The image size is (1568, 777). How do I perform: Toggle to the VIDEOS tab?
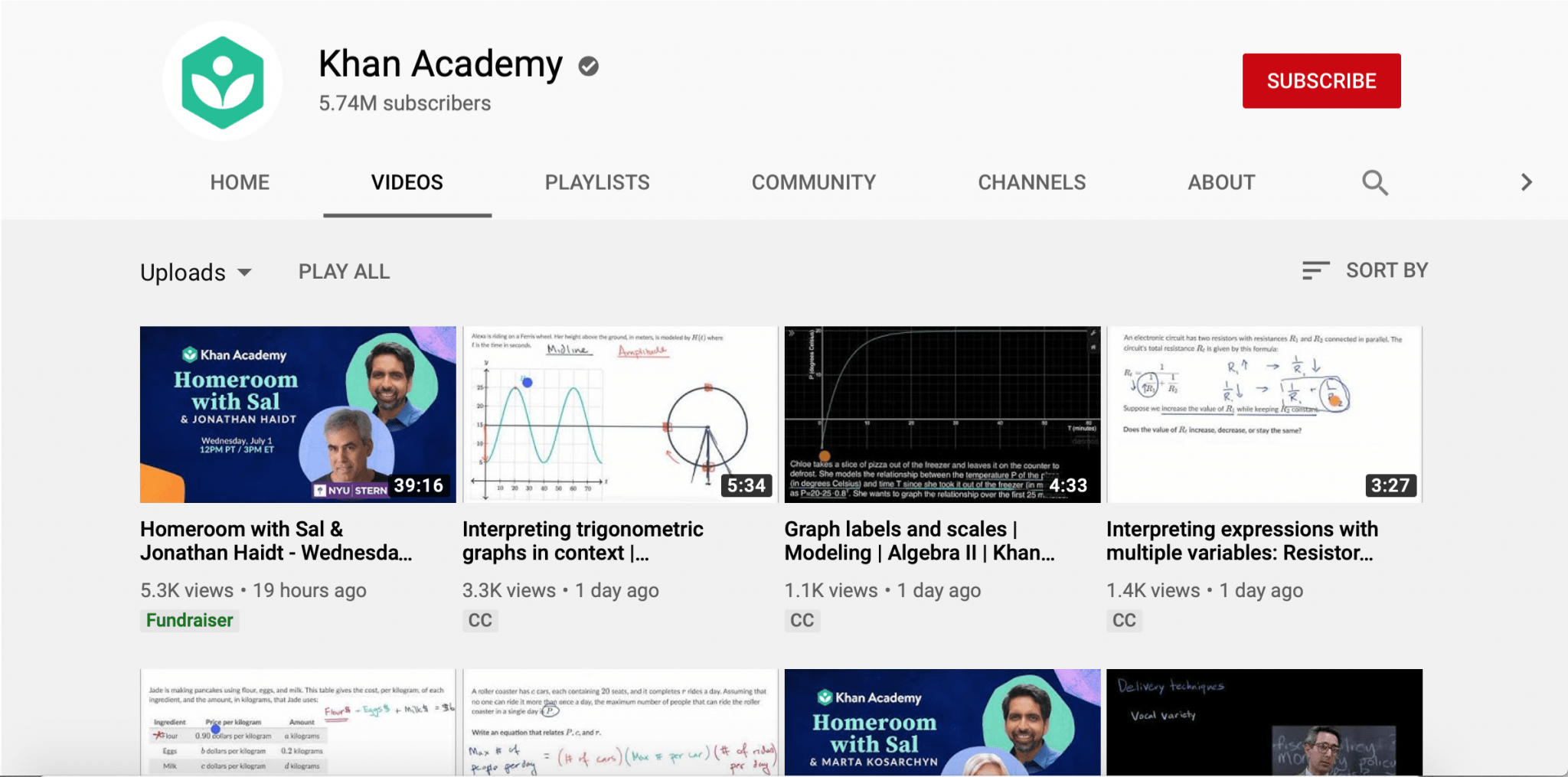(407, 182)
